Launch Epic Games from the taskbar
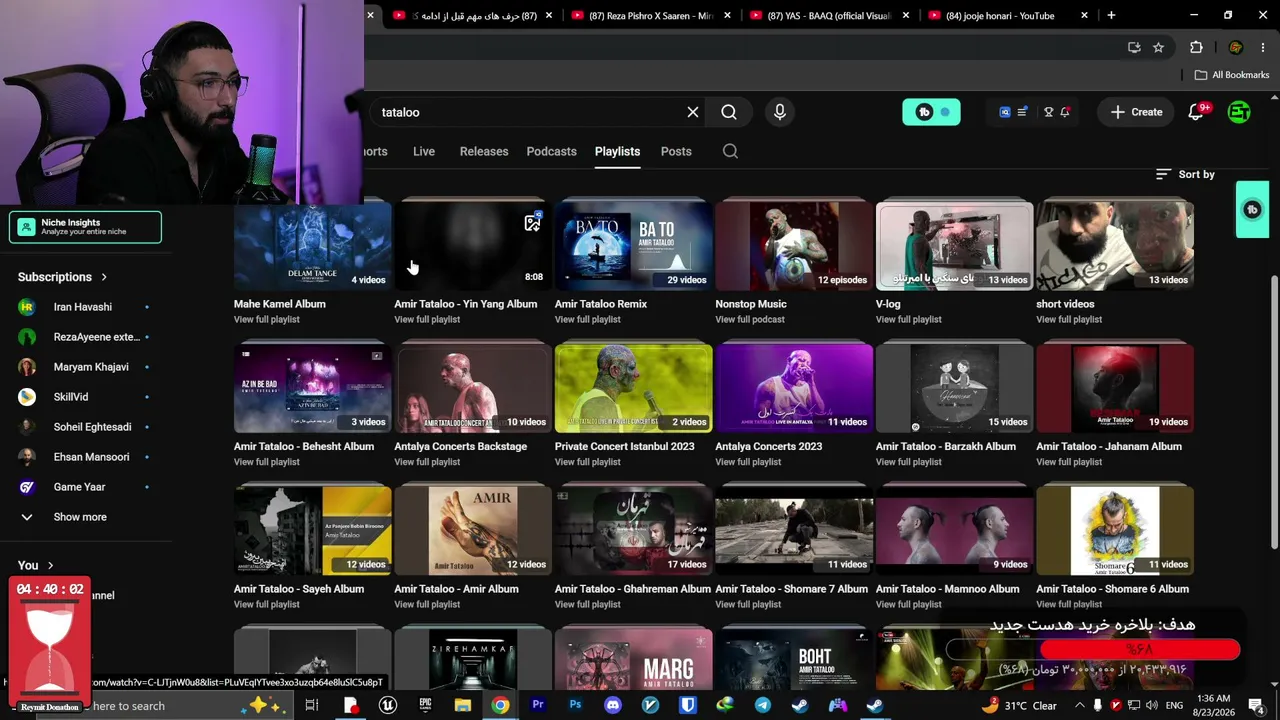 pos(425,705)
